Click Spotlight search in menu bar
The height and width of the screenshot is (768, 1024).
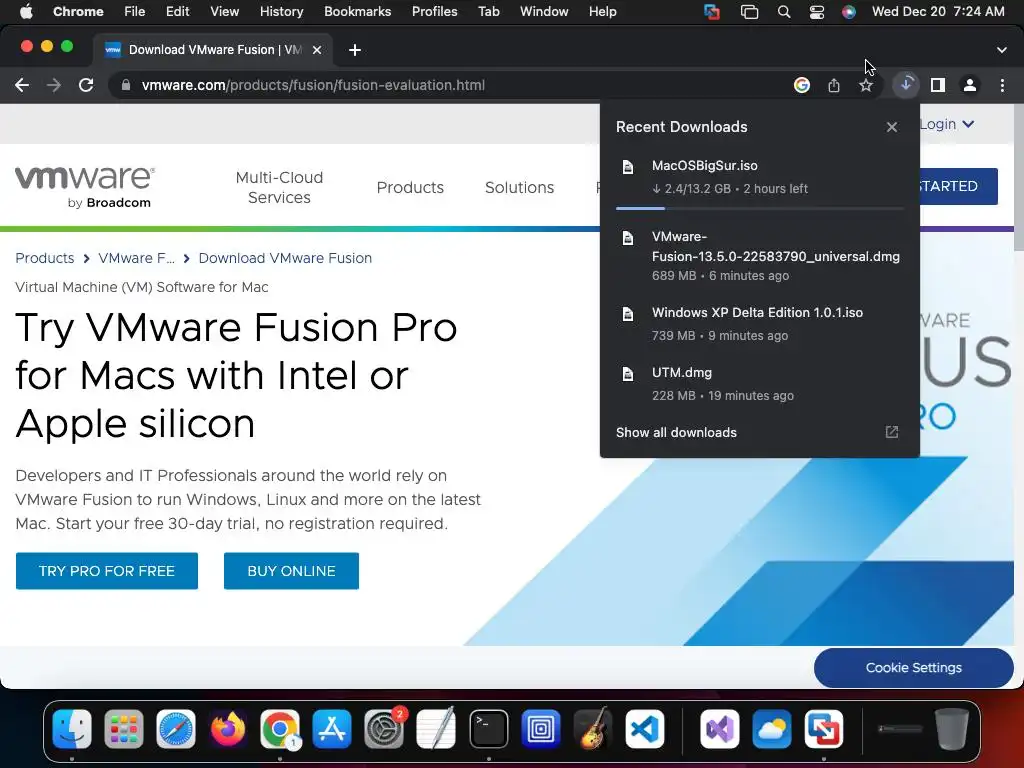pos(784,12)
